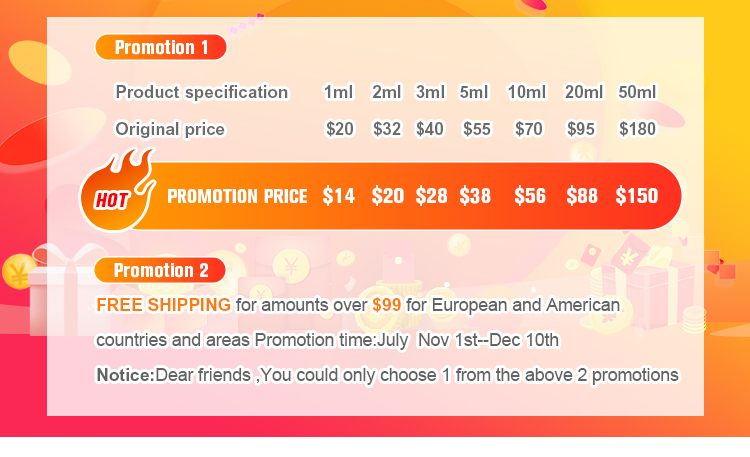Click the Original price row label
Viewport: 750px width, 457px height.
coord(170,129)
